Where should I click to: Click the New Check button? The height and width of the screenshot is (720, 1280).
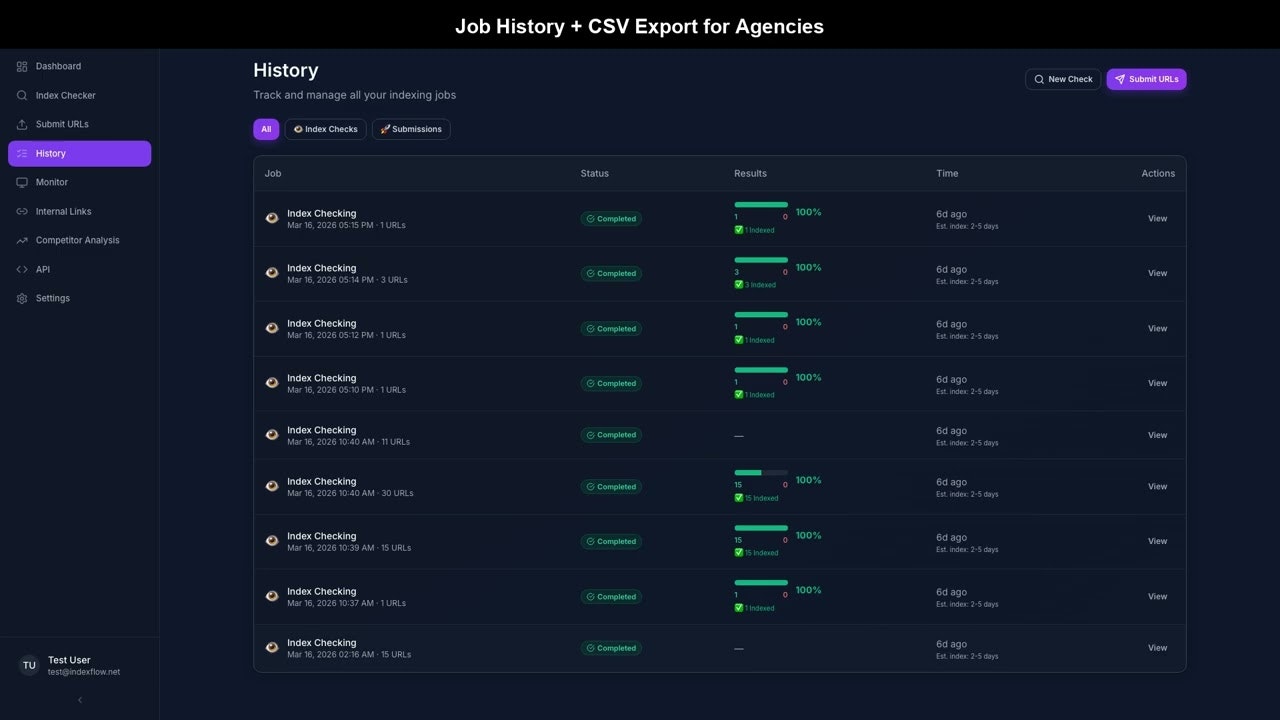point(1063,79)
